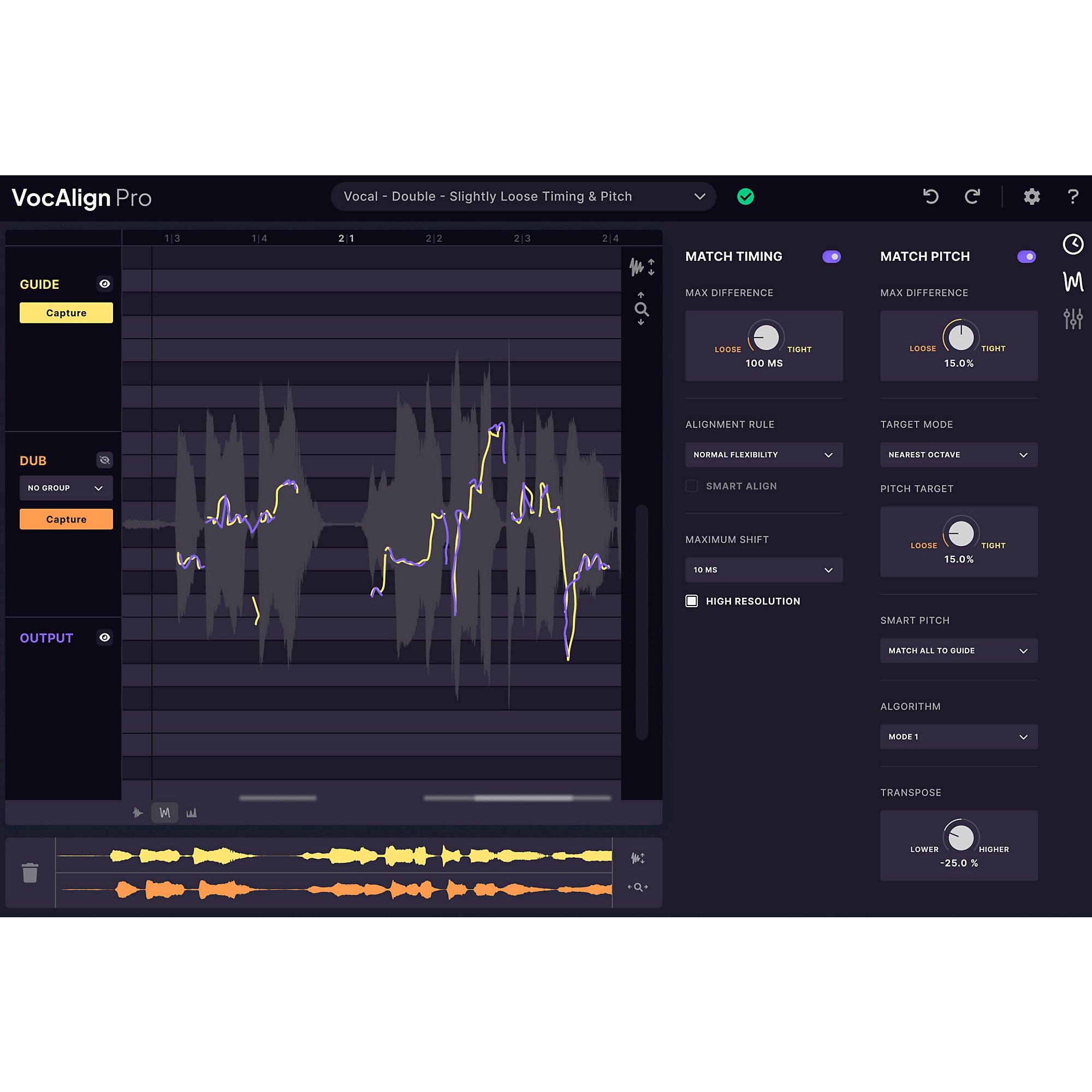Click the trash icon to delete capture
Image resolution: width=1092 pixels, height=1092 pixels.
tap(30, 872)
